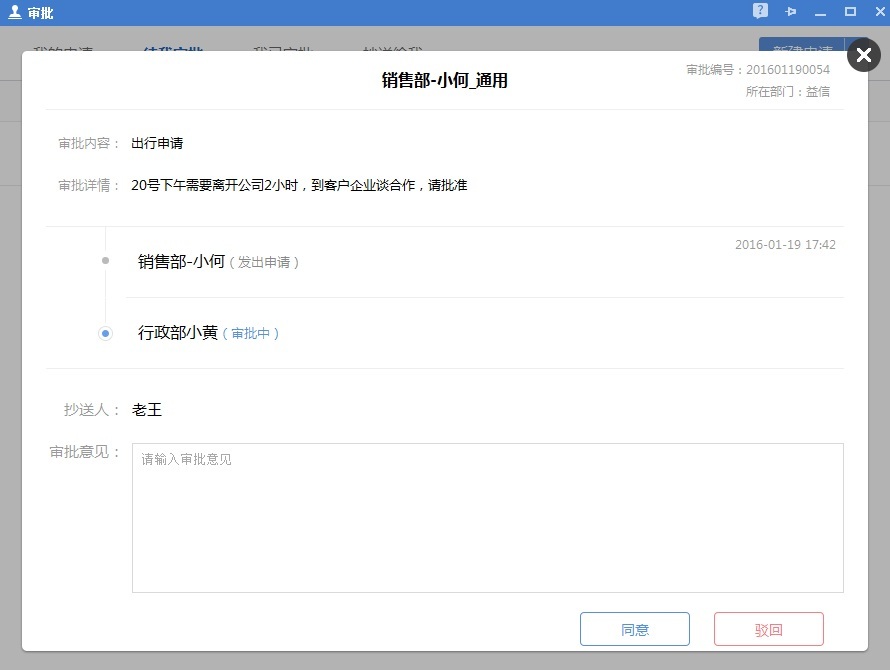Maximize the 审批 window

[x=850, y=12]
